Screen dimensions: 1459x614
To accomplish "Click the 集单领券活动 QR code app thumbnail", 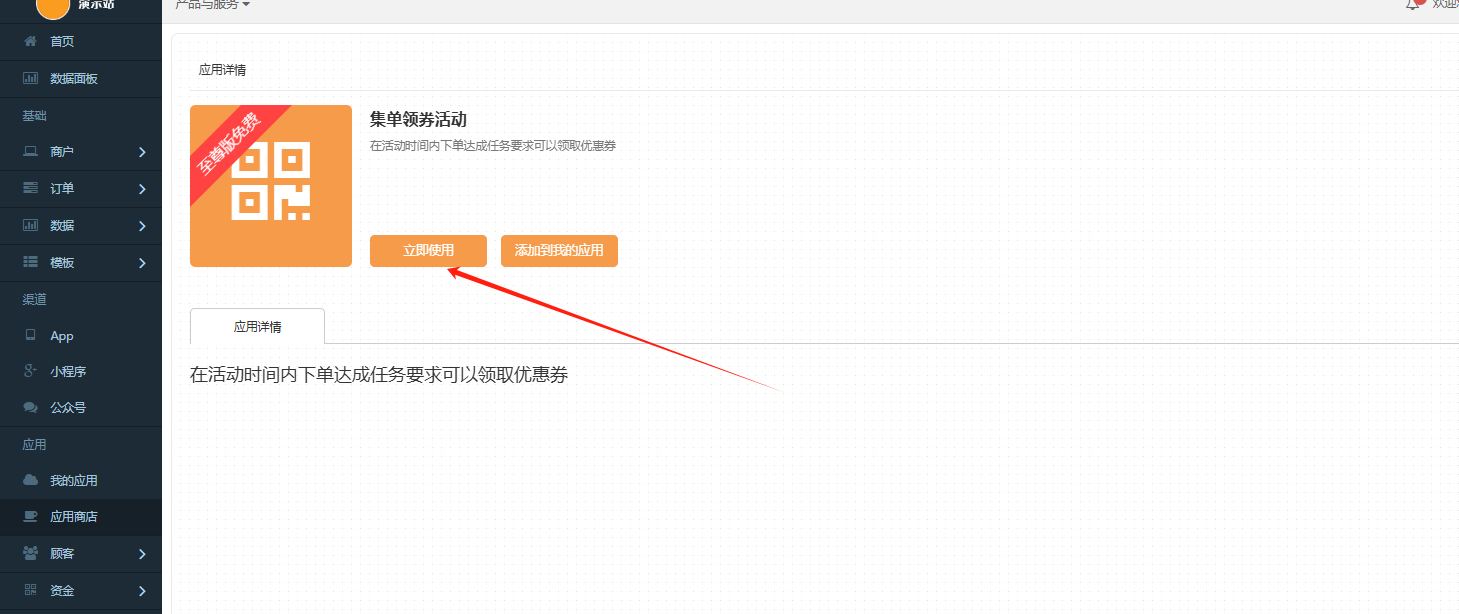I will click(x=271, y=186).
